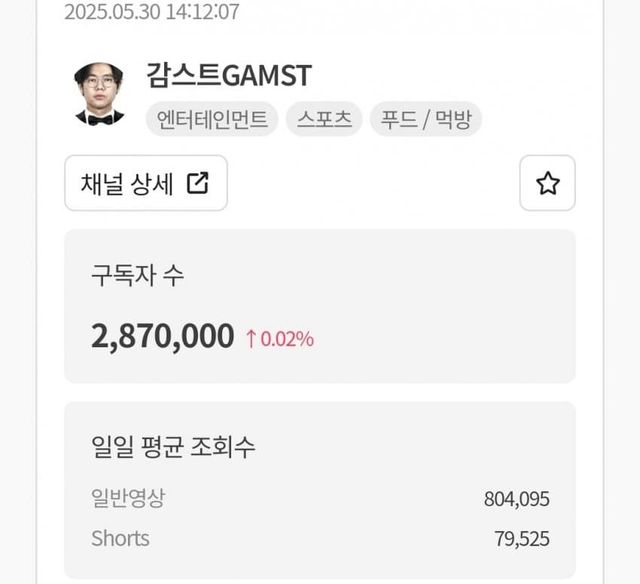Select the 엔터테인먼트 category tag
The image size is (640, 584).
(x=212, y=120)
